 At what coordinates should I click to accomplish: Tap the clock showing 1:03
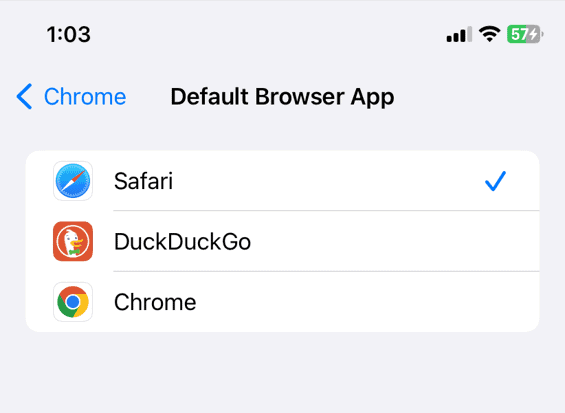click(x=68, y=35)
